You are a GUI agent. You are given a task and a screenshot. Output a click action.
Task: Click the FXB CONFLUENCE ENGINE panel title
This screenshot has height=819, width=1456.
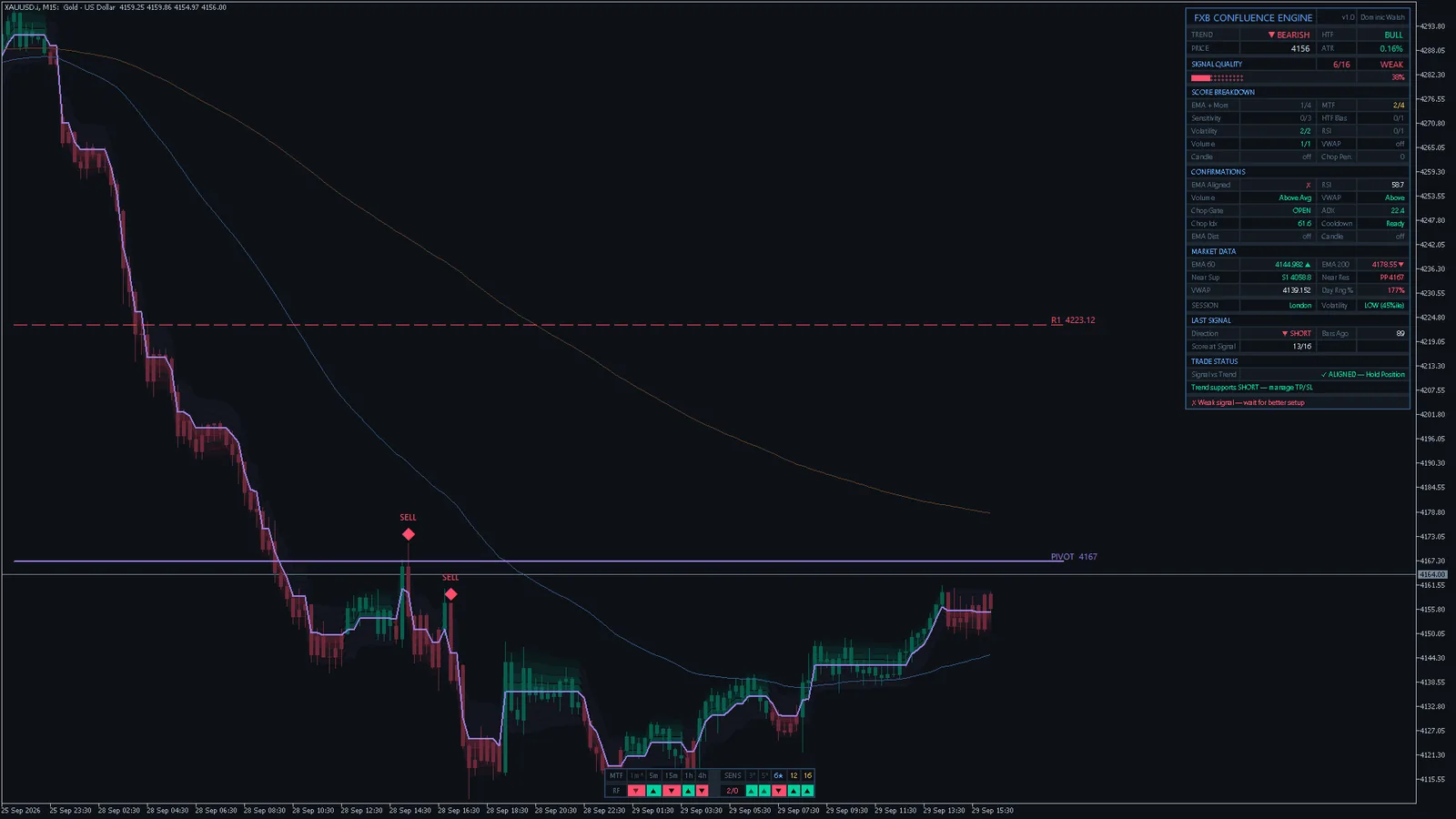click(x=1253, y=17)
